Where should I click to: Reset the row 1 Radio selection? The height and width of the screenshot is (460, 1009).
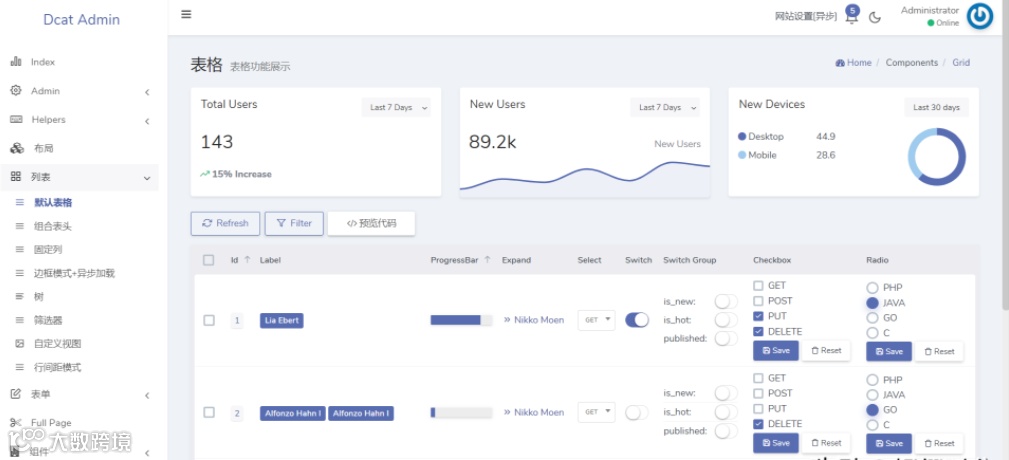pyautogui.click(x=939, y=351)
